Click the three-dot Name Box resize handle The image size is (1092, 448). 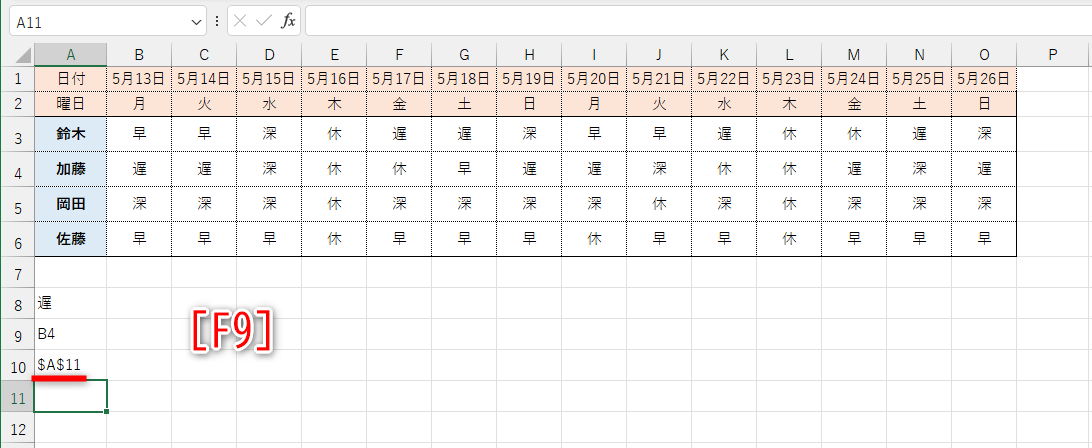click(217, 20)
